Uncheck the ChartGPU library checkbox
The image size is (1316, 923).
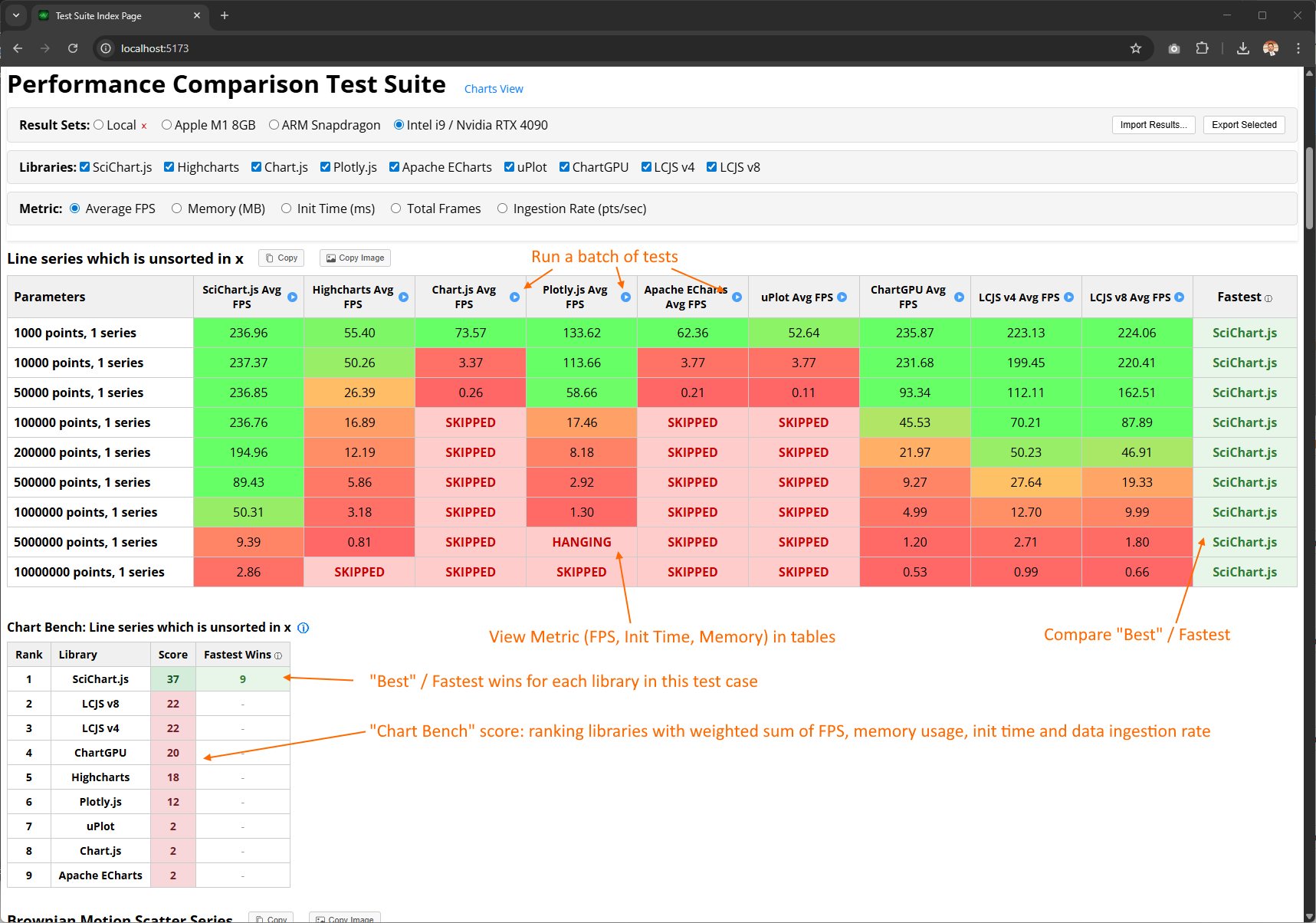564,166
